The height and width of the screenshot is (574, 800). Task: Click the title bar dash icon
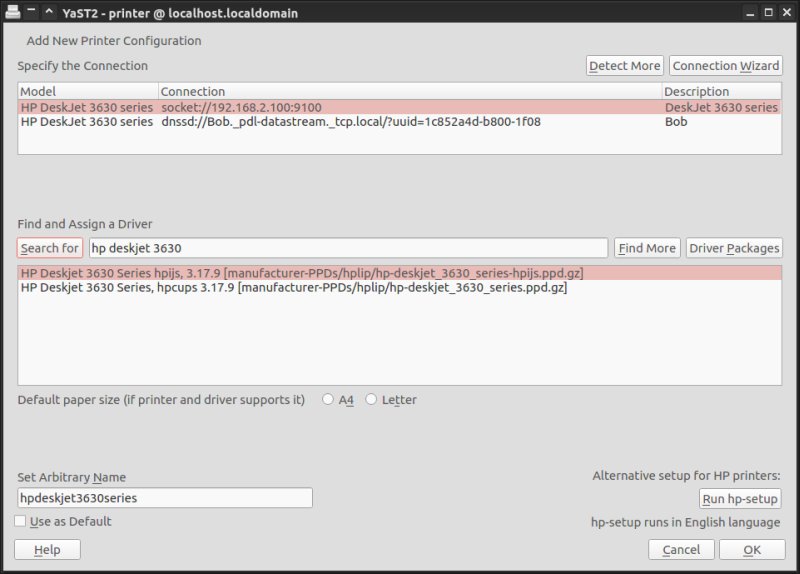click(x=31, y=10)
